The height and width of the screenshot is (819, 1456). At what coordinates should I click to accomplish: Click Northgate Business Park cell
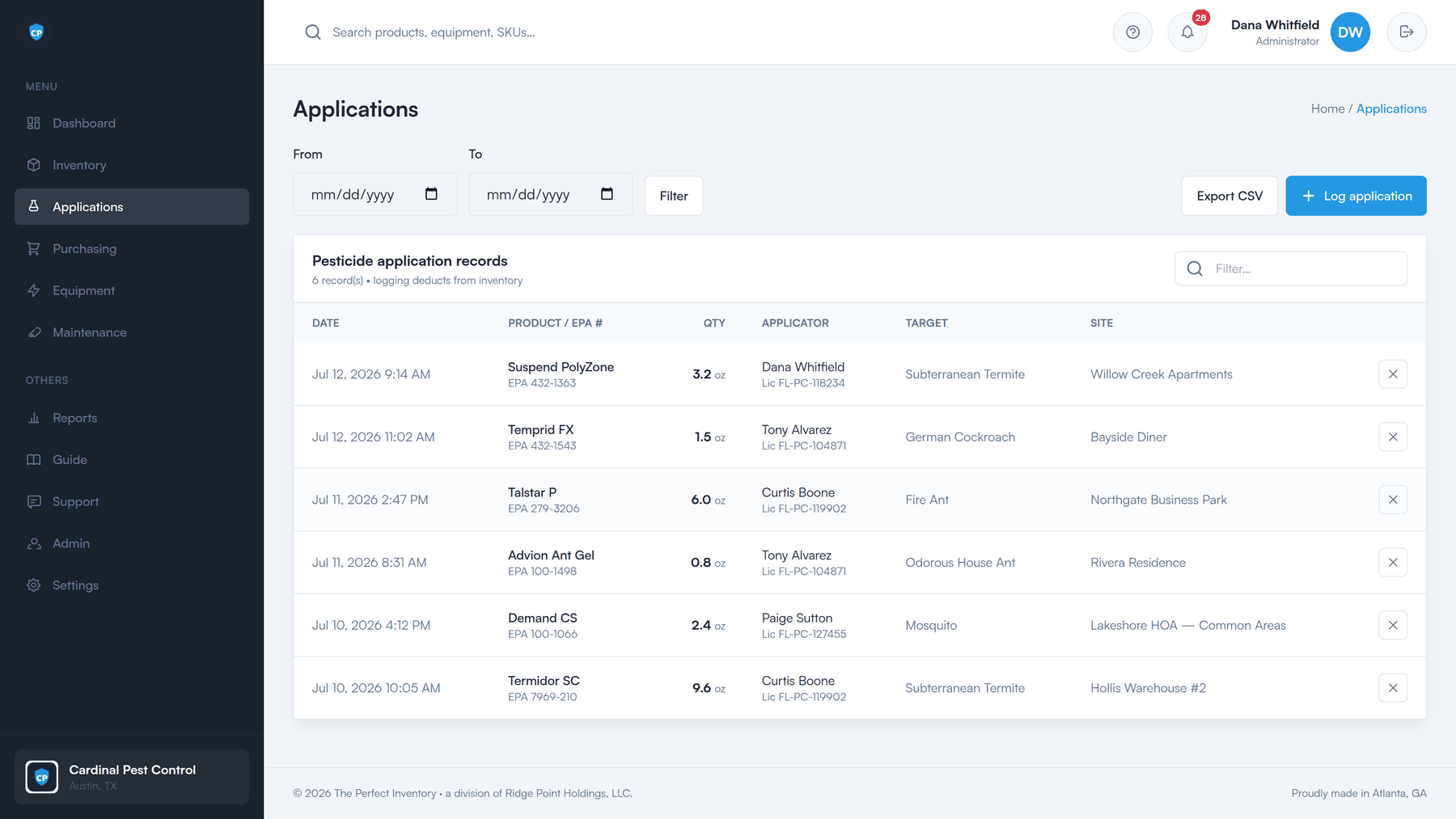click(x=1158, y=500)
